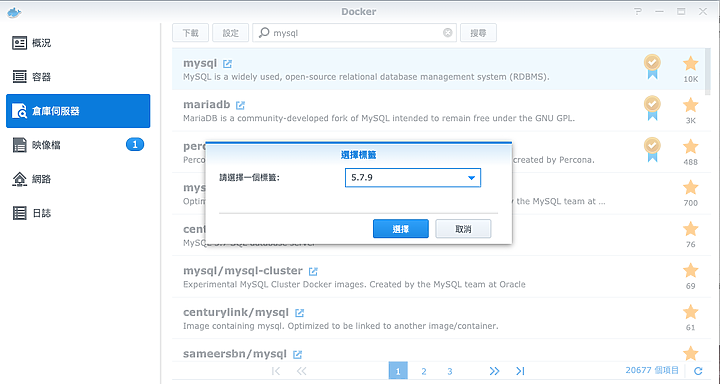Screen dimensions: 720x384
Task: Click the star icon showing 3K
Action: pos(691,105)
